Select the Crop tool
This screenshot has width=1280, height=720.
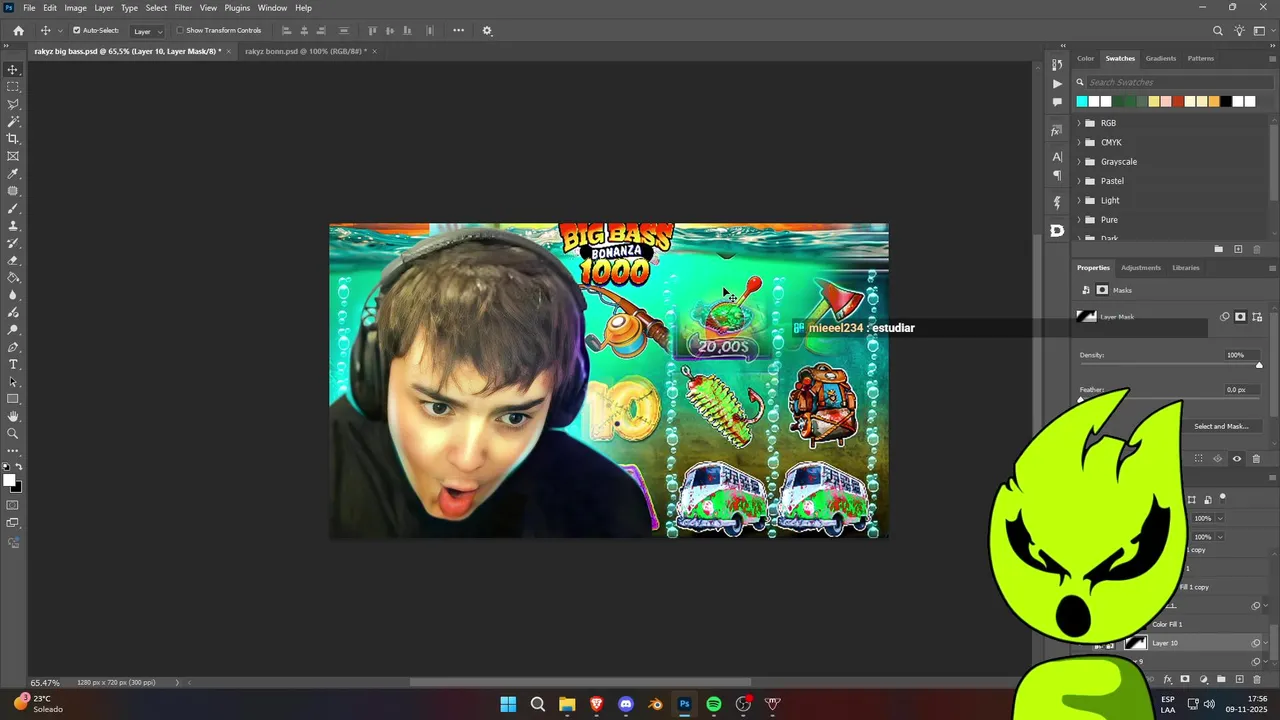[13, 139]
